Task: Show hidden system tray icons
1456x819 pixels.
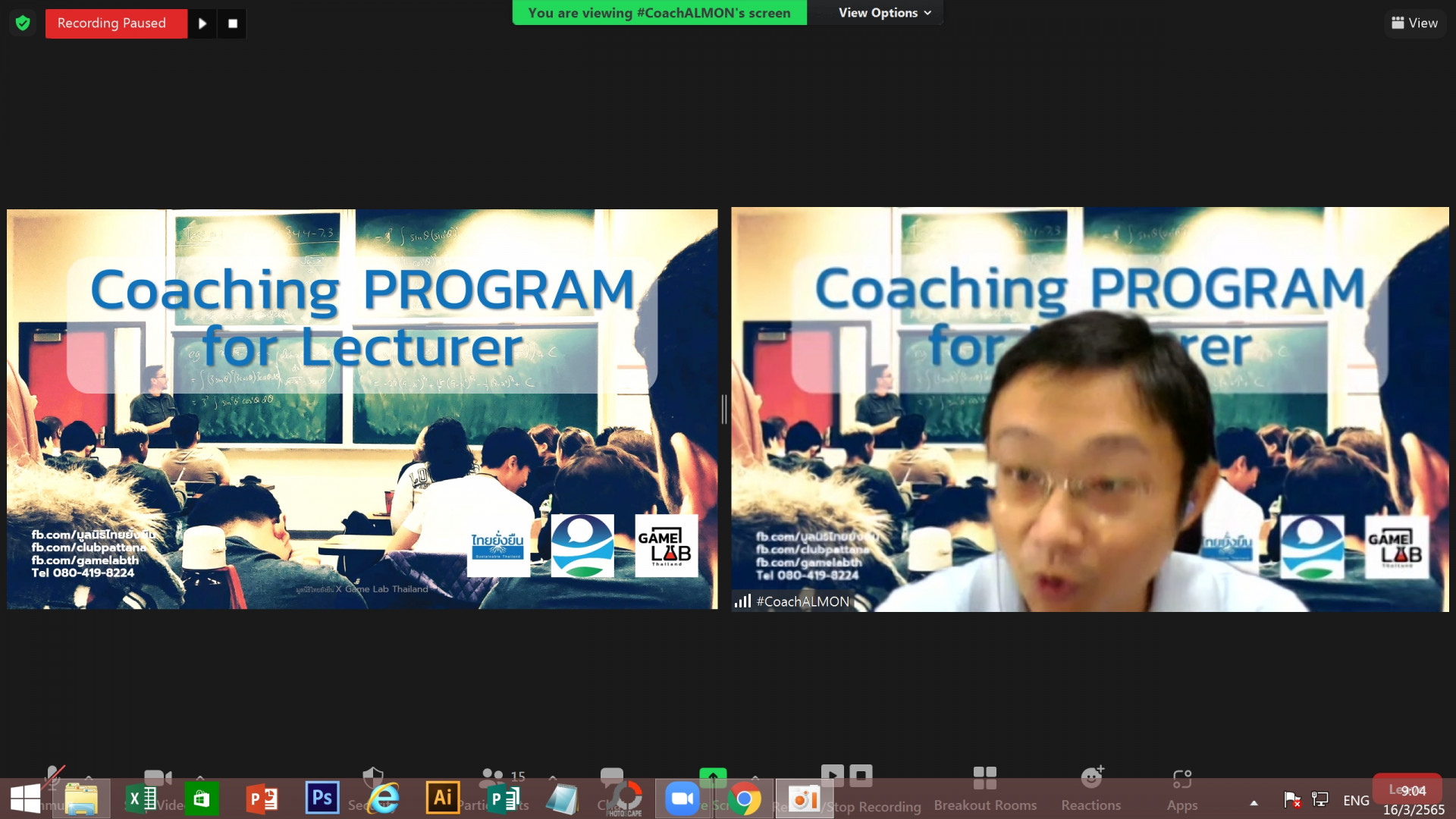Action: point(1254,802)
